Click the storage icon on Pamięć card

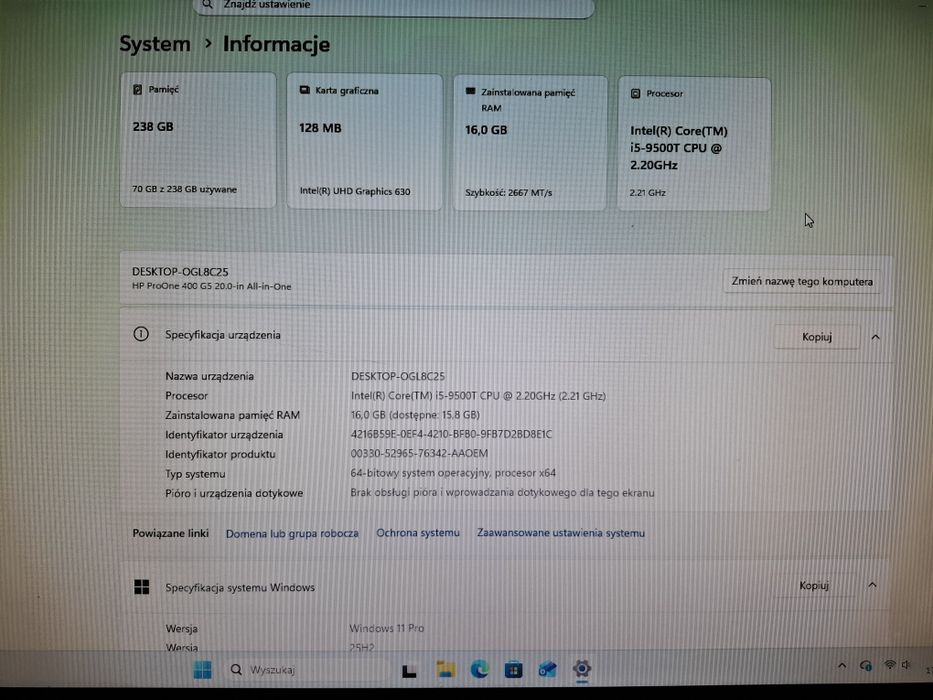coord(137,89)
